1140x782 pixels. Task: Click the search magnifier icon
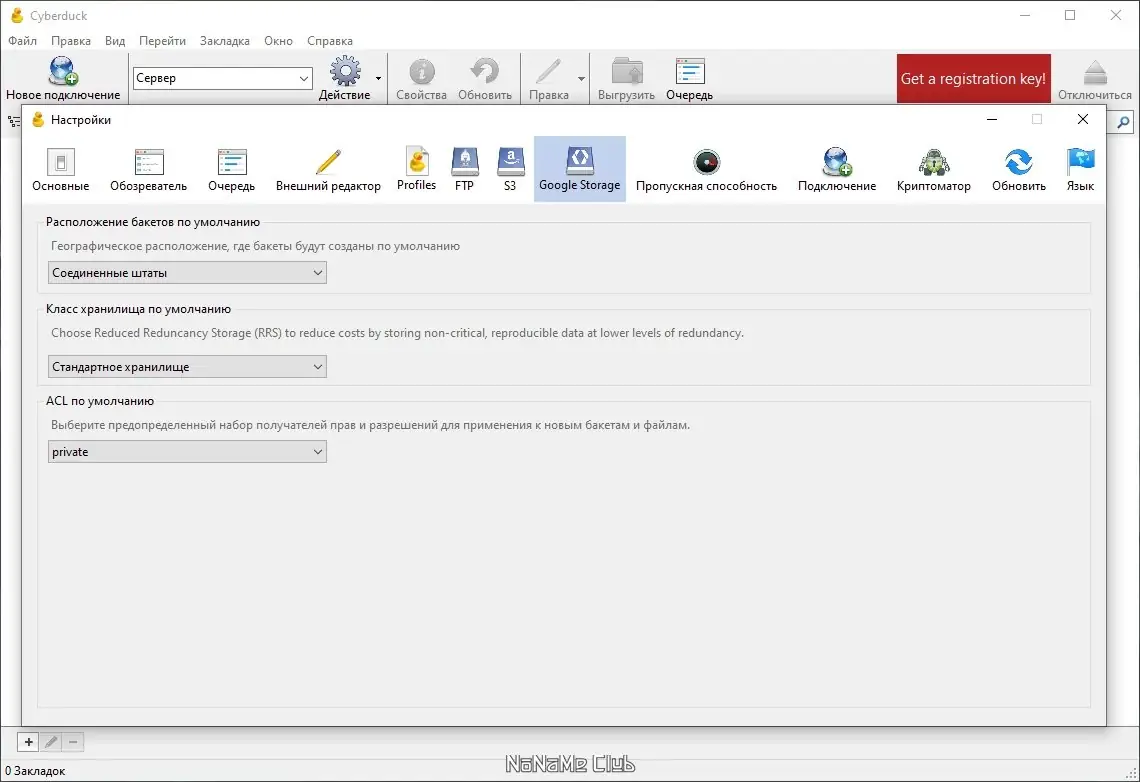pyautogui.click(x=1123, y=122)
